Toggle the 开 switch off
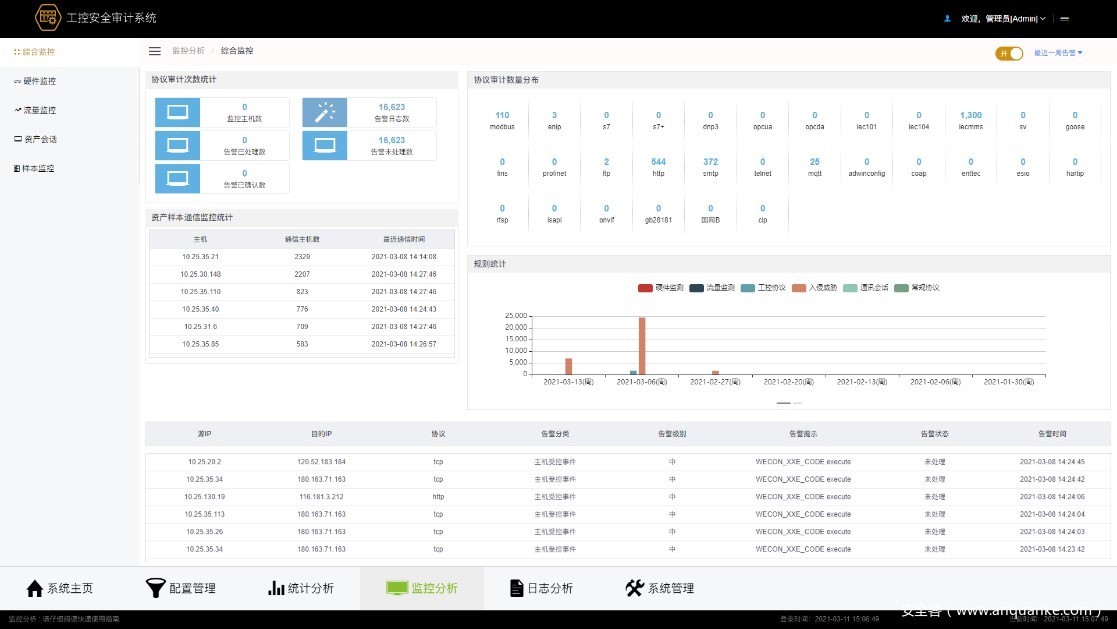The height and width of the screenshot is (629, 1117). pos(1009,53)
